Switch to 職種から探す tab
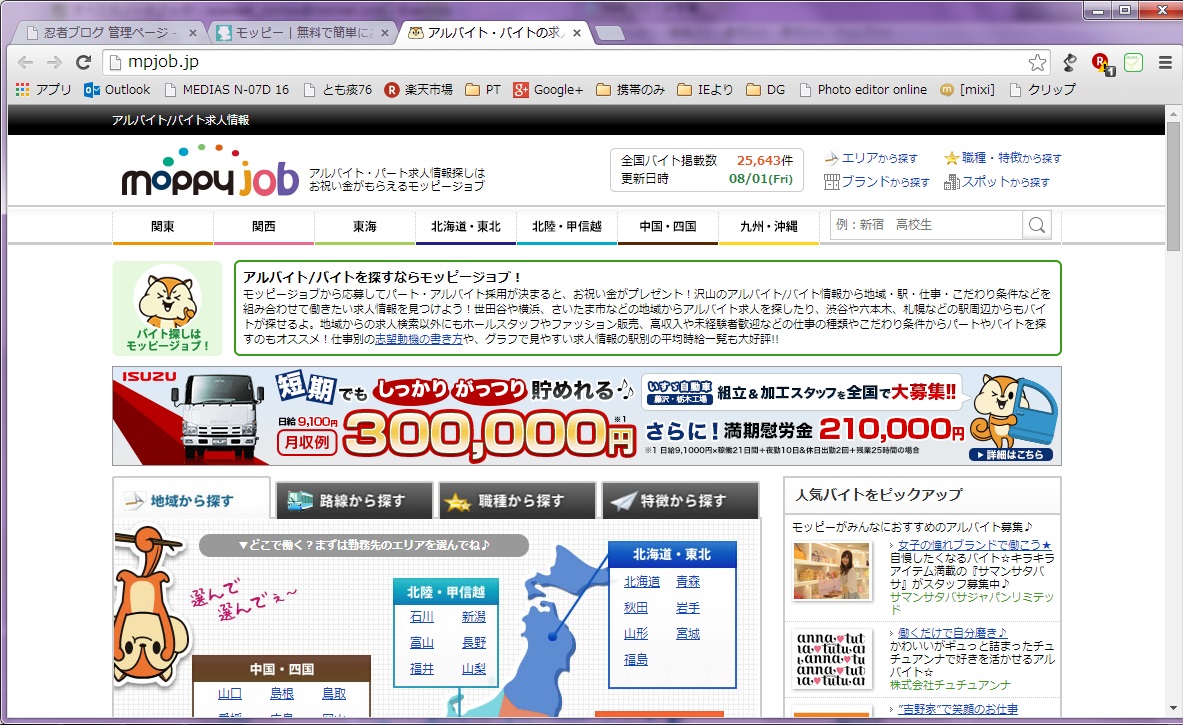1183x725 pixels. pyautogui.click(x=518, y=500)
